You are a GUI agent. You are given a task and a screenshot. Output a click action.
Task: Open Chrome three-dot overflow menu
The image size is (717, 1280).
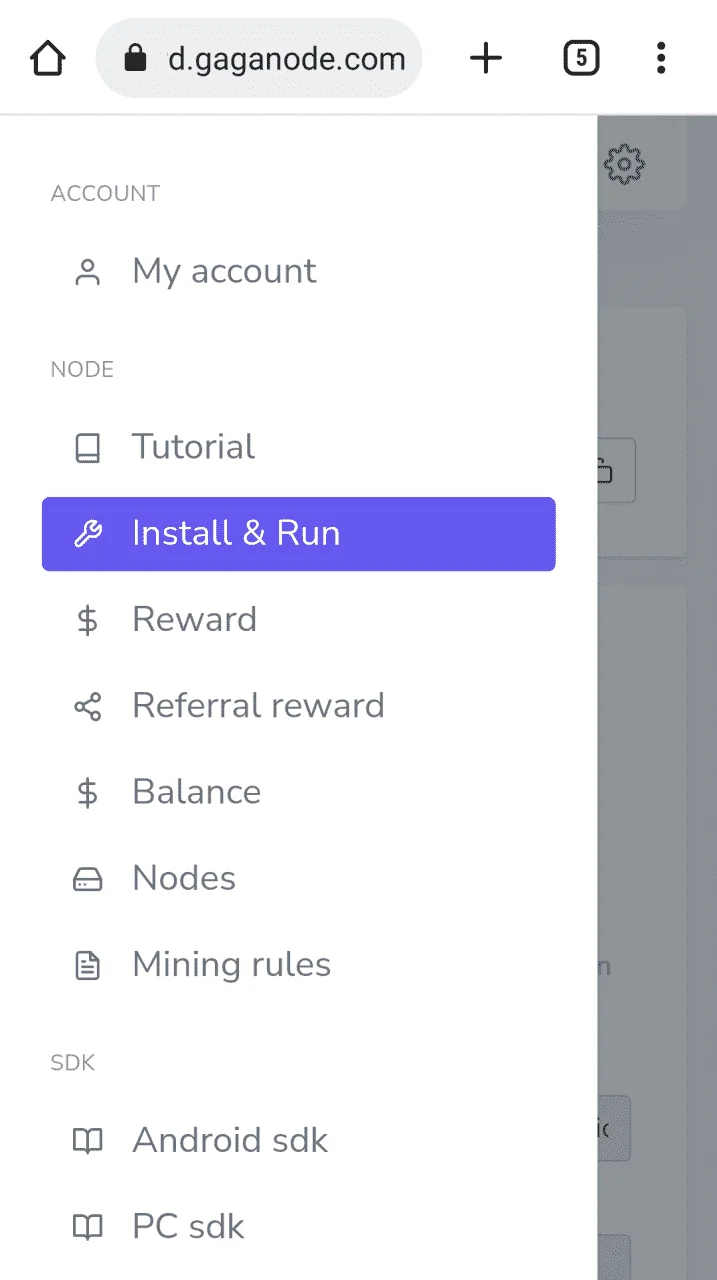click(x=661, y=58)
